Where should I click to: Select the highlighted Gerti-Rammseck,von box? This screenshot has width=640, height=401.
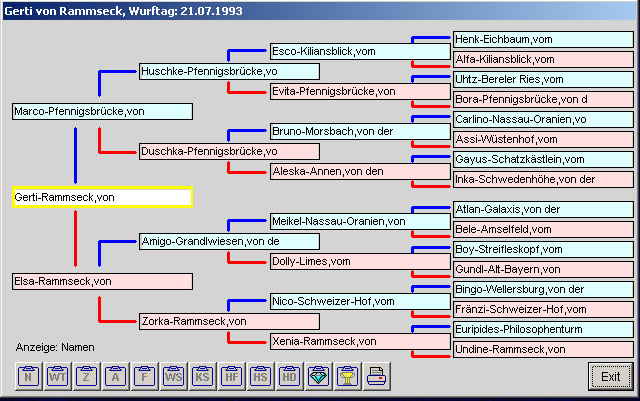coord(102,197)
